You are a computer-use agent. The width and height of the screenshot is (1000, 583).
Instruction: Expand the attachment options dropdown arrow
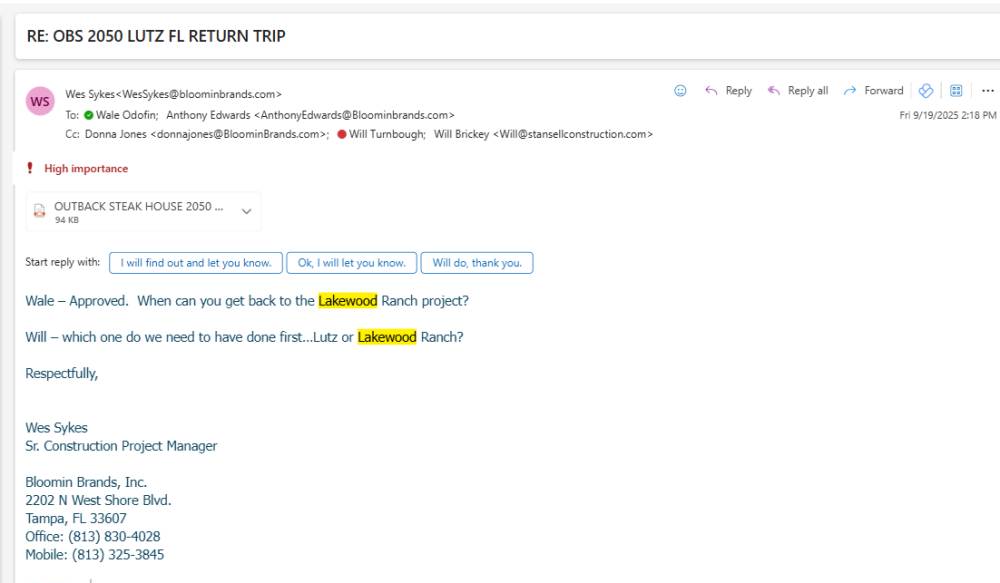(x=247, y=212)
